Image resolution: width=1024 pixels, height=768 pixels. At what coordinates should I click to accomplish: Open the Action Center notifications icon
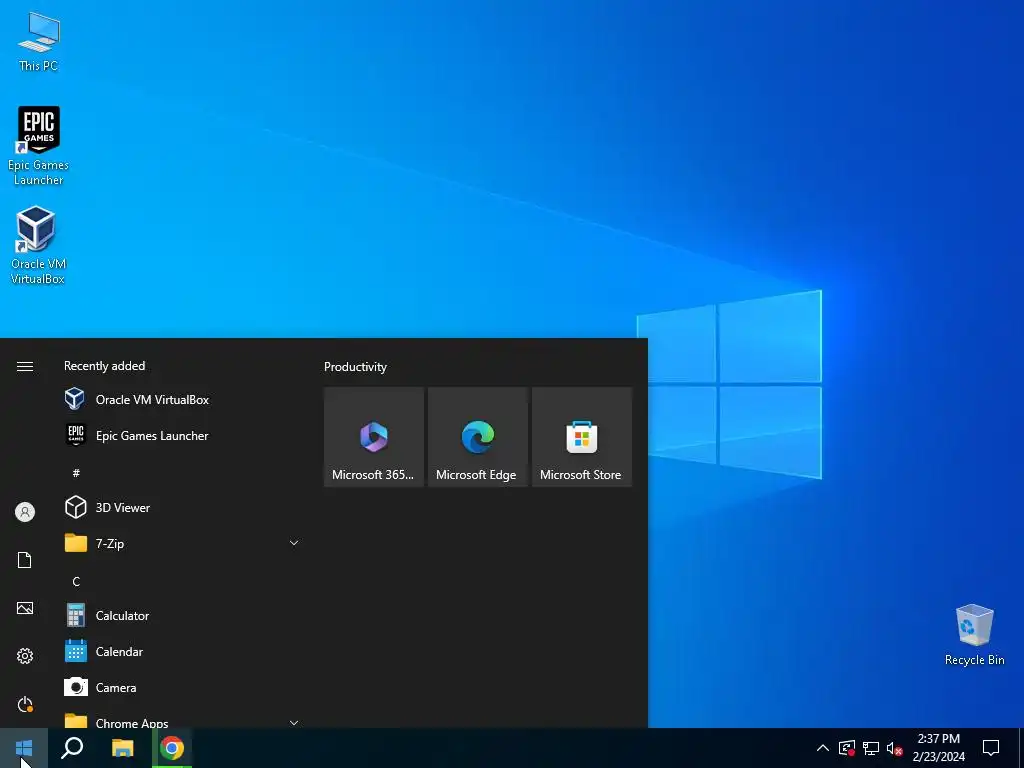[991, 748]
